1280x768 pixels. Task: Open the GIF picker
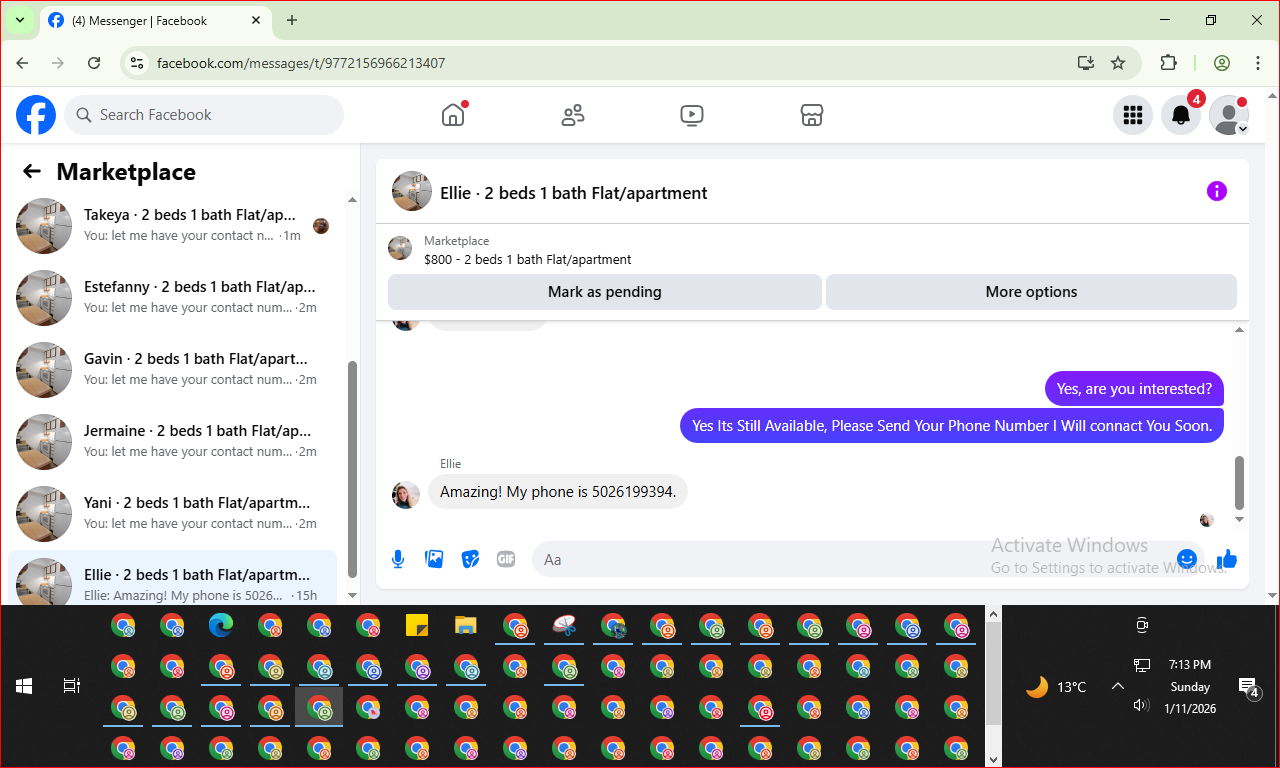coord(506,559)
